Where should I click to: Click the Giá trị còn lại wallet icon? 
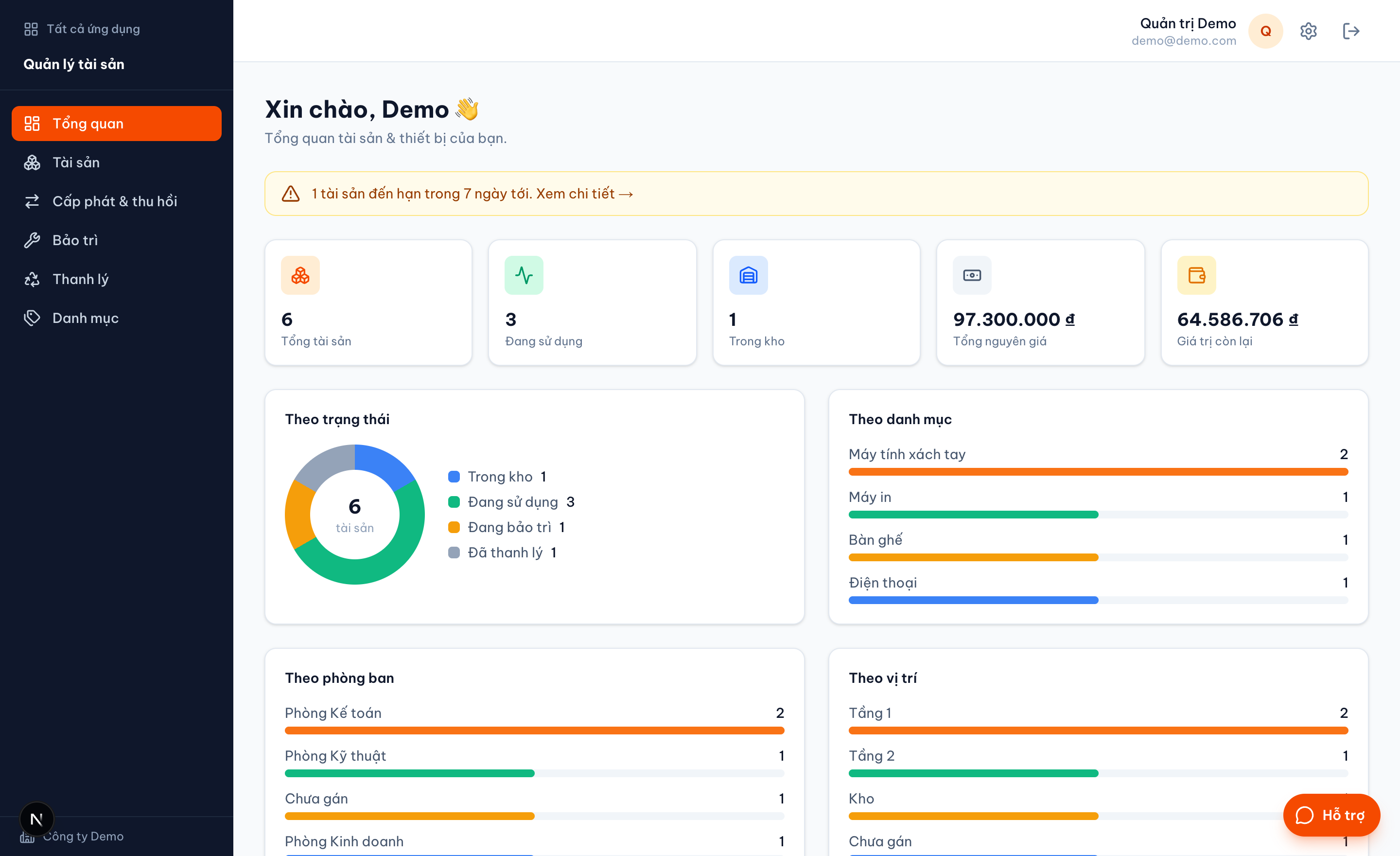coord(1196,275)
